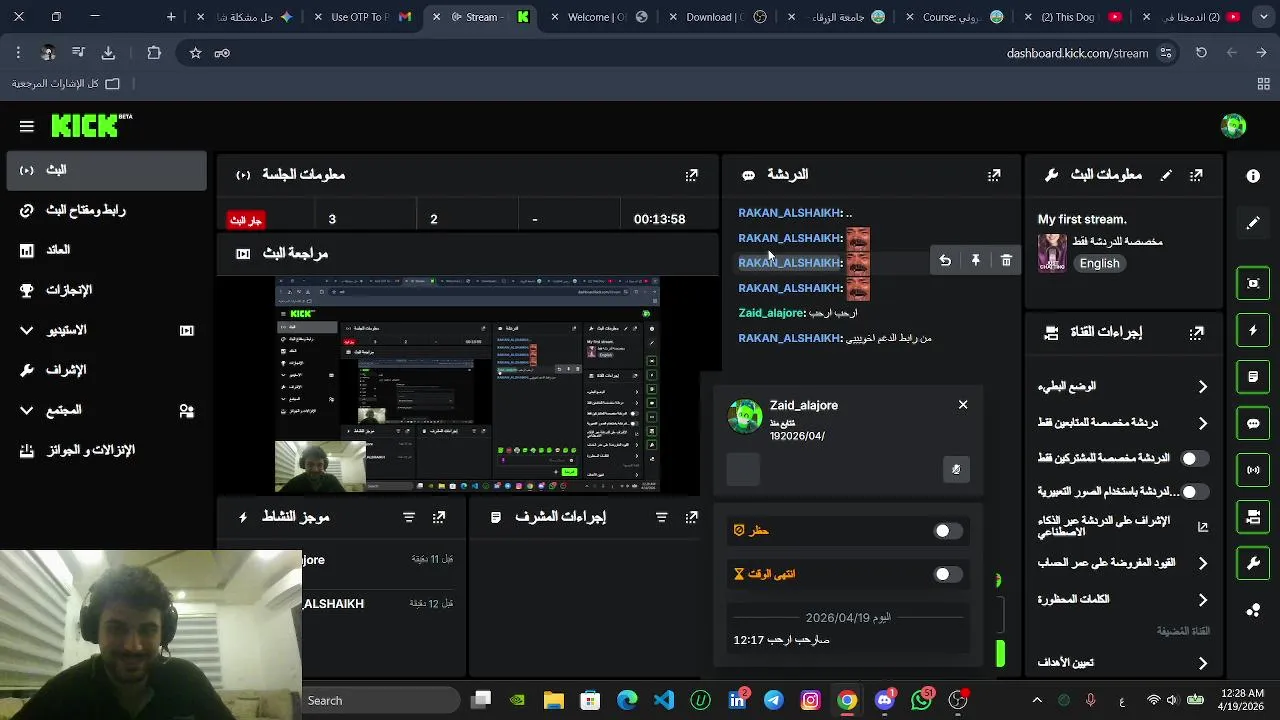The height and width of the screenshot is (720, 1280).
Task: Pop out the الدردشة chat panel
Action: [x=994, y=175]
